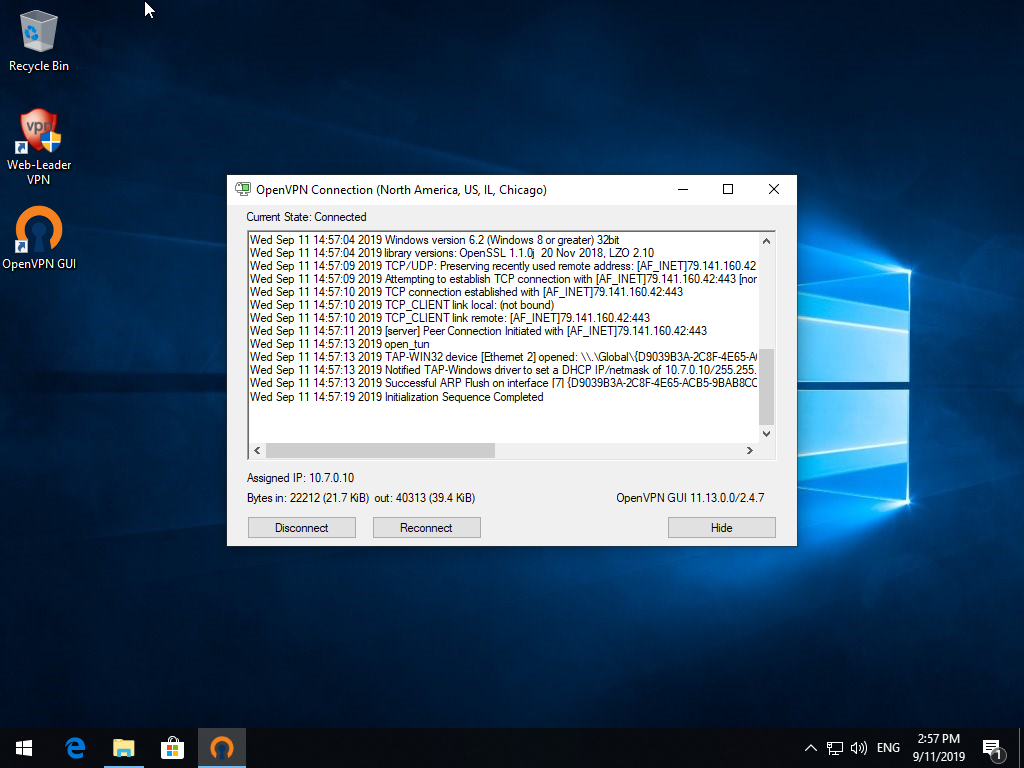Screen dimensions: 1024x768
Task: Click the 'Current State: Connected' status text
Action: 306,217
